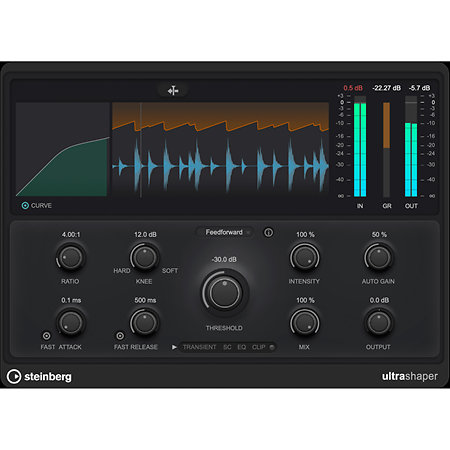Click the OUT level meter
450x450 pixels.
(x=411, y=147)
